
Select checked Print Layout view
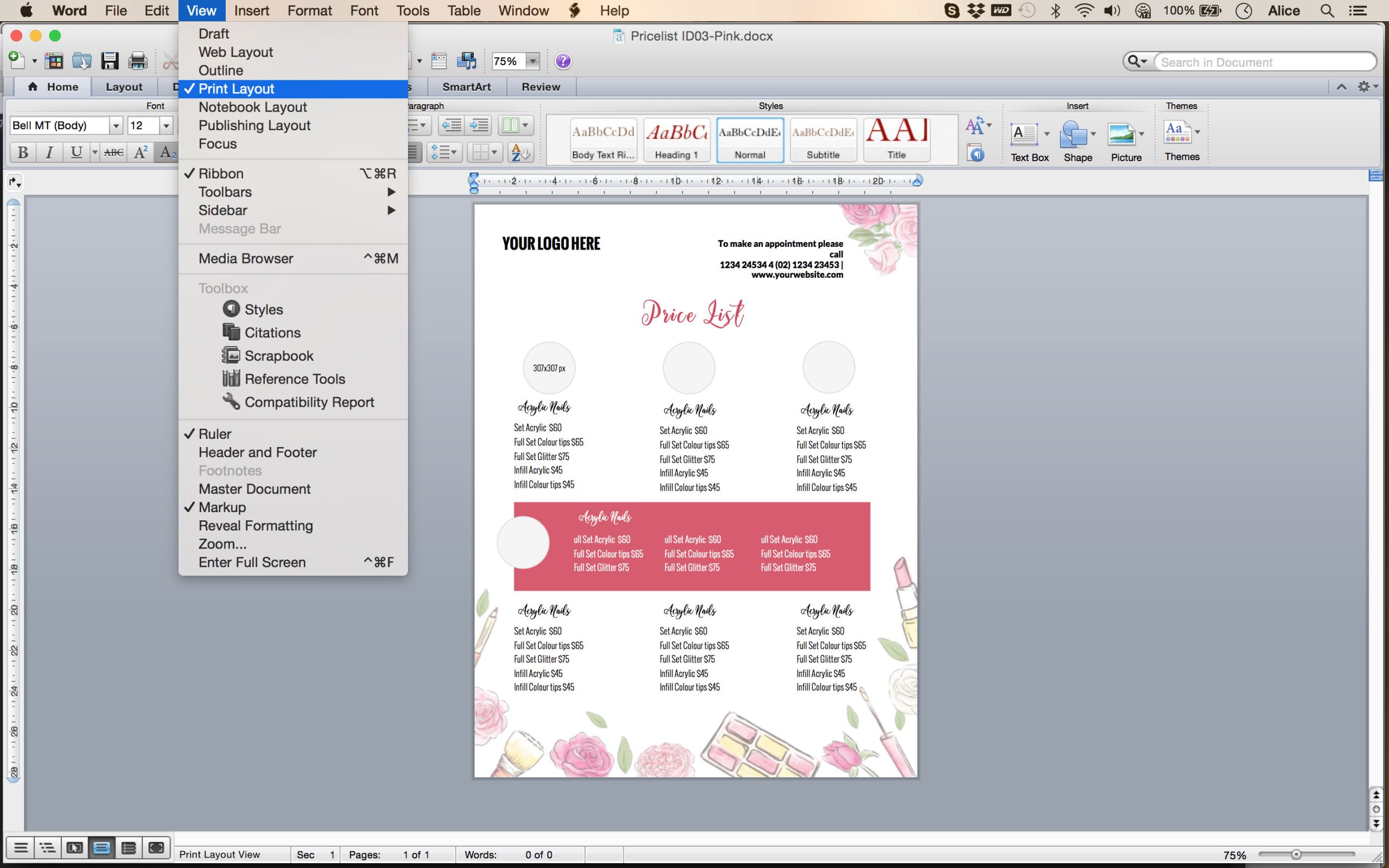(x=293, y=89)
